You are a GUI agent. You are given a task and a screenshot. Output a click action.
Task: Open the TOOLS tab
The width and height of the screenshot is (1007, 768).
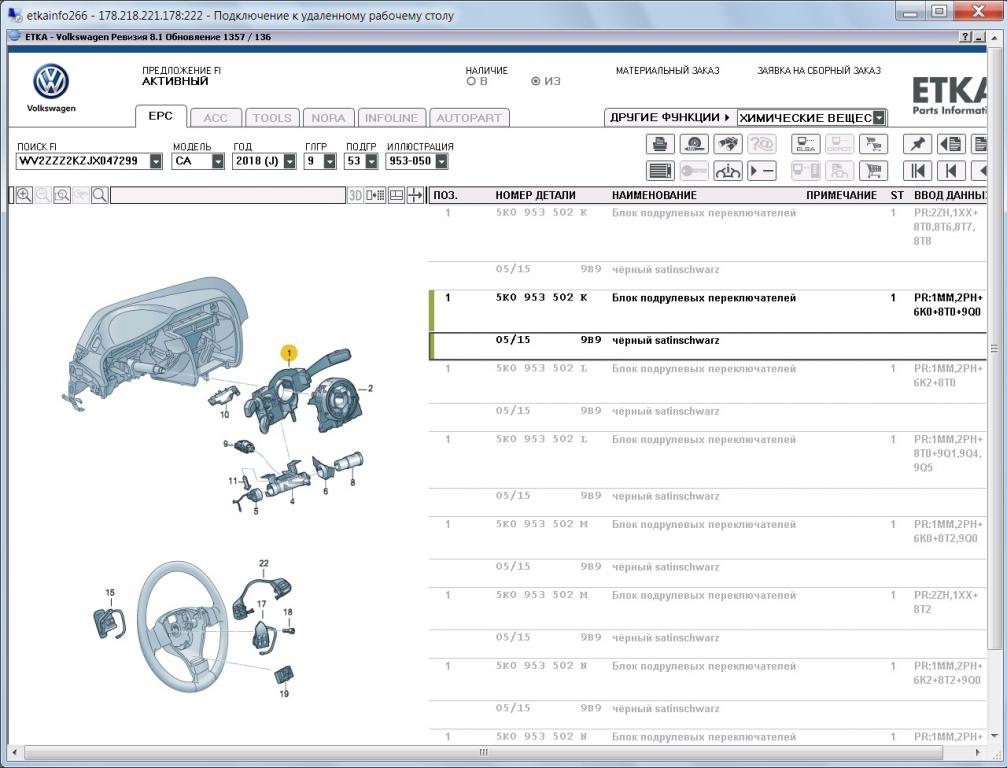(x=272, y=118)
